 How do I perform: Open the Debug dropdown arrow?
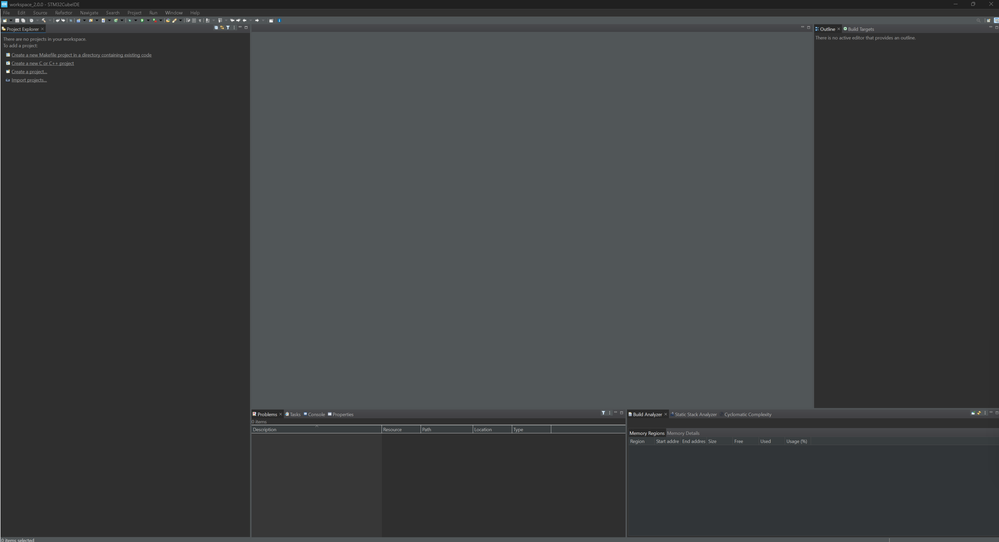(x=136, y=20)
